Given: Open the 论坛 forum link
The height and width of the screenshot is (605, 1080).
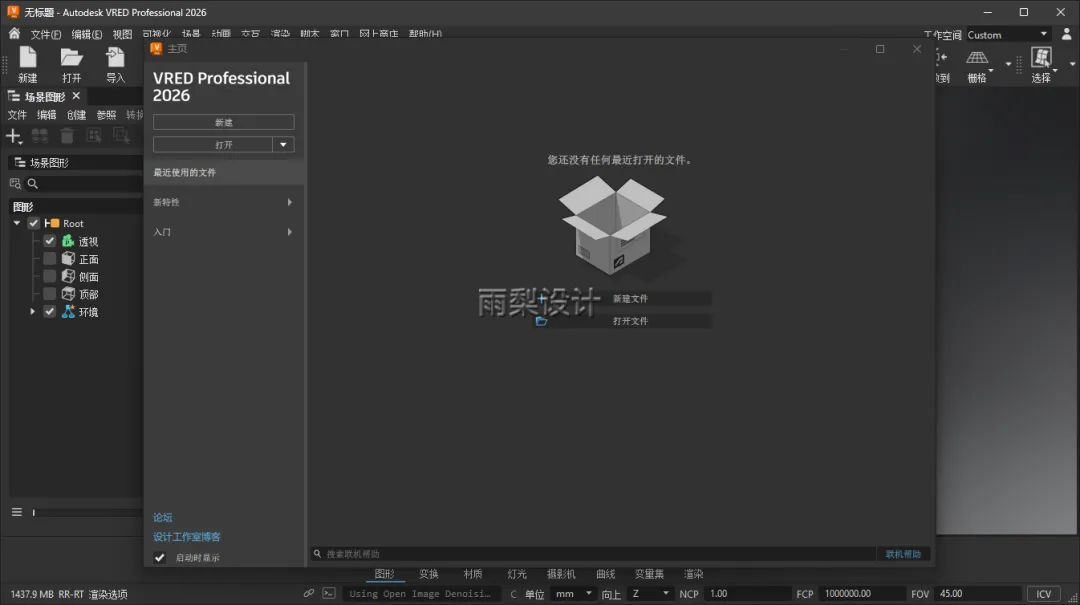Looking at the screenshot, I should point(163,517).
